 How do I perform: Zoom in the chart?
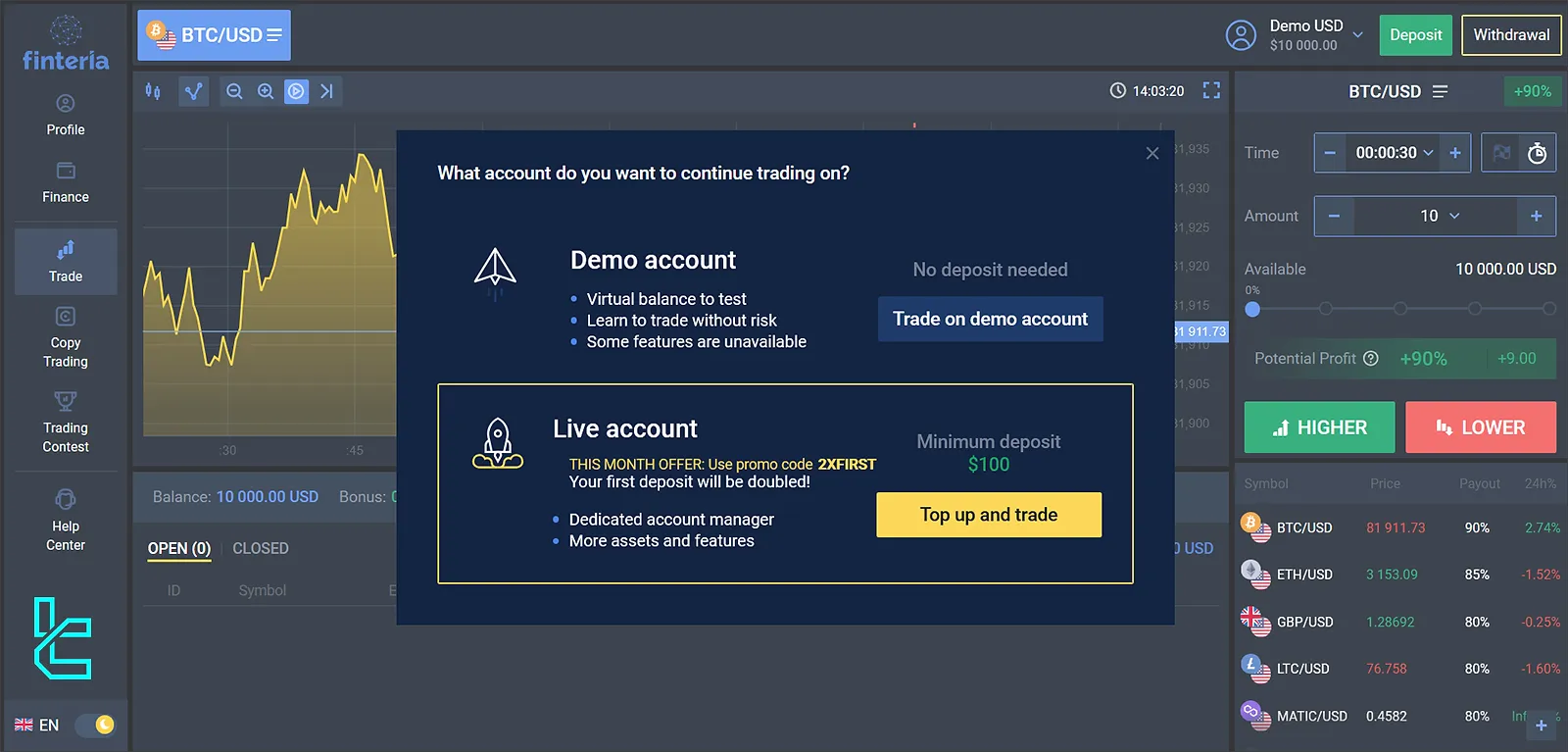tap(266, 91)
